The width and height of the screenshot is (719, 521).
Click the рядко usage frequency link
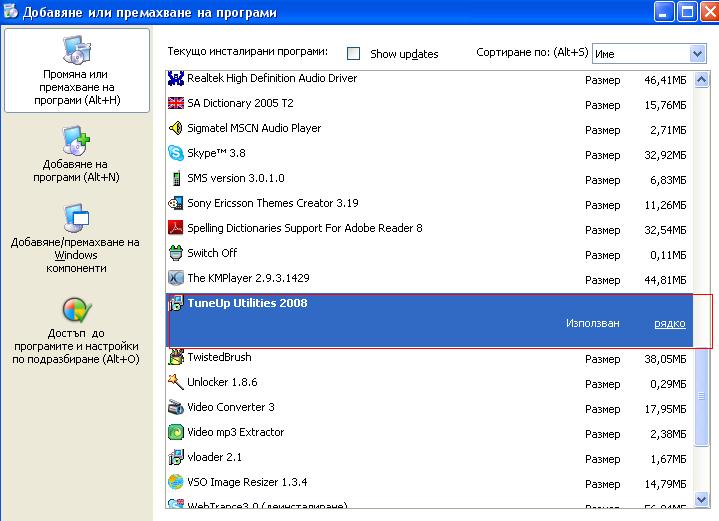tap(669, 323)
